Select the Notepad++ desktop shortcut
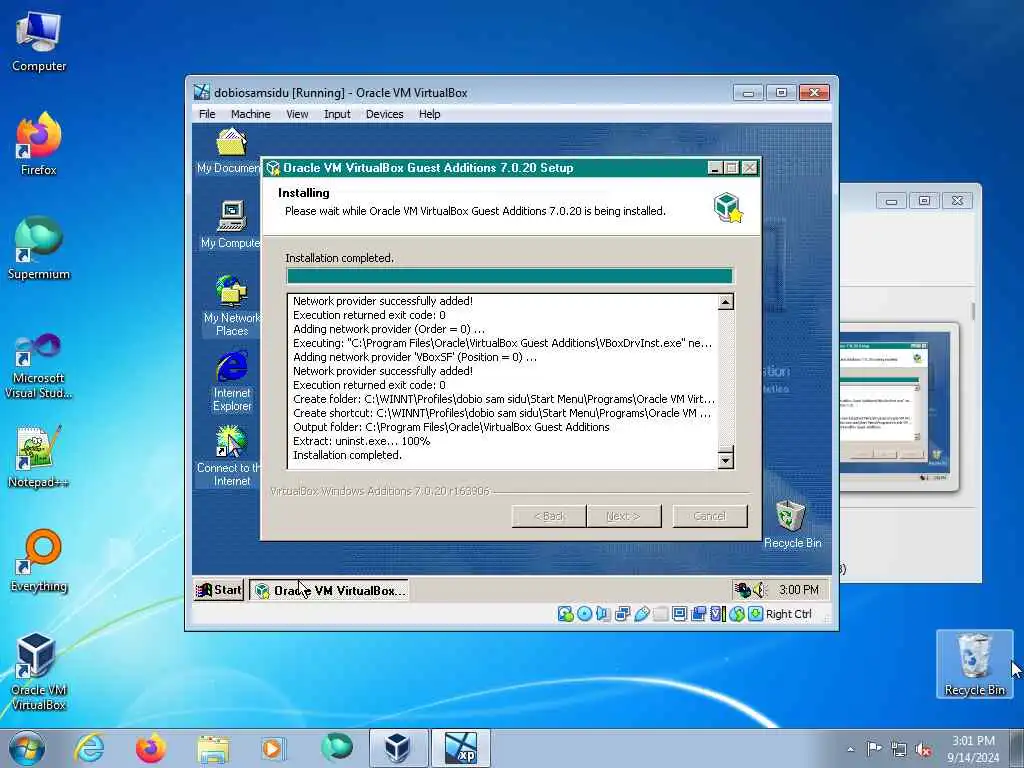Screen dimensions: 1024x768 [x=39, y=456]
